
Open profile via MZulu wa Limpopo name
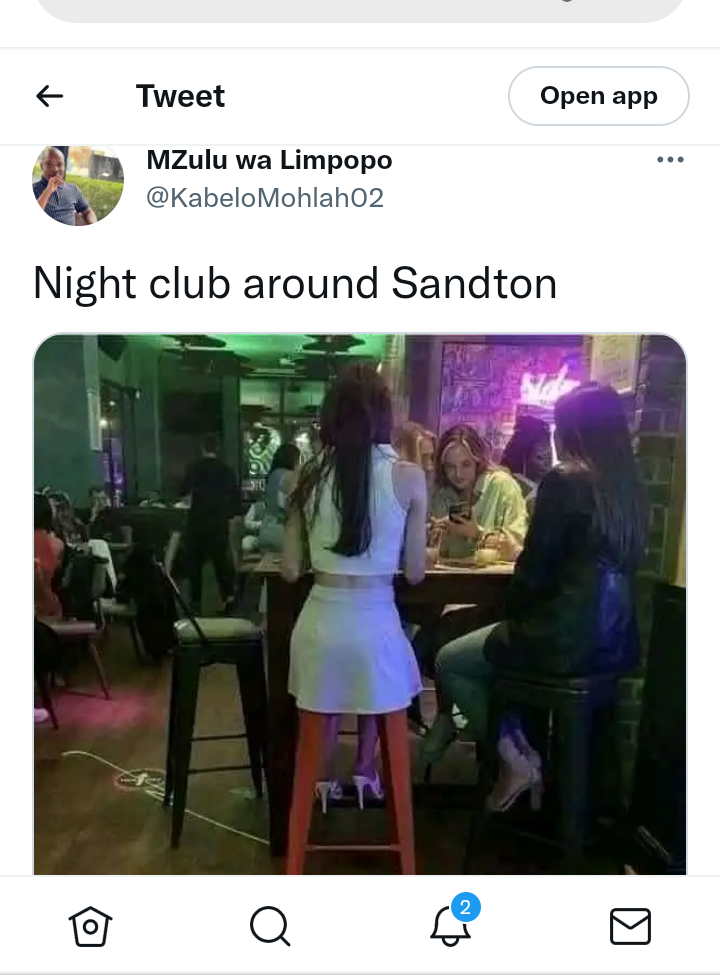(269, 160)
